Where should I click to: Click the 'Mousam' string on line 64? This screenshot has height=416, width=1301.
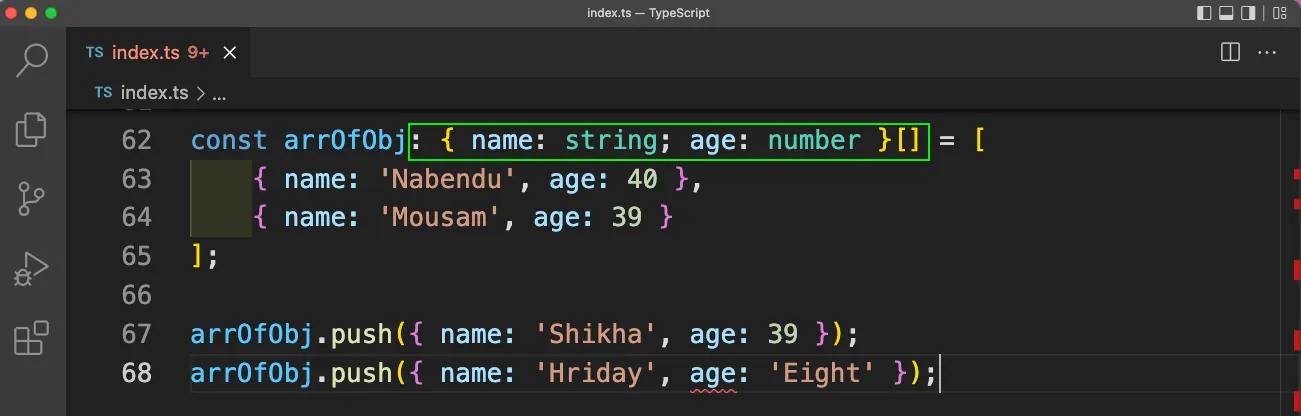(438, 217)
